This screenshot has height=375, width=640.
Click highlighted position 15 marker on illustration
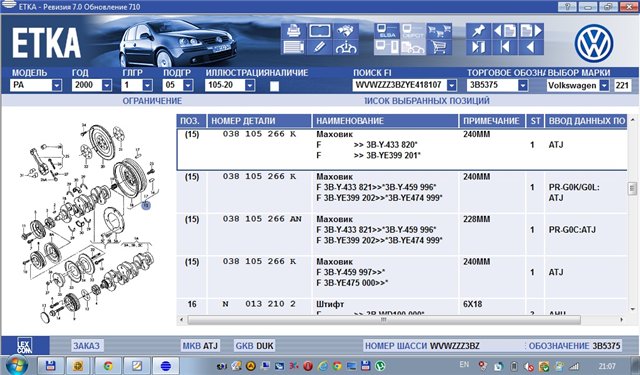tap(146, 205)
